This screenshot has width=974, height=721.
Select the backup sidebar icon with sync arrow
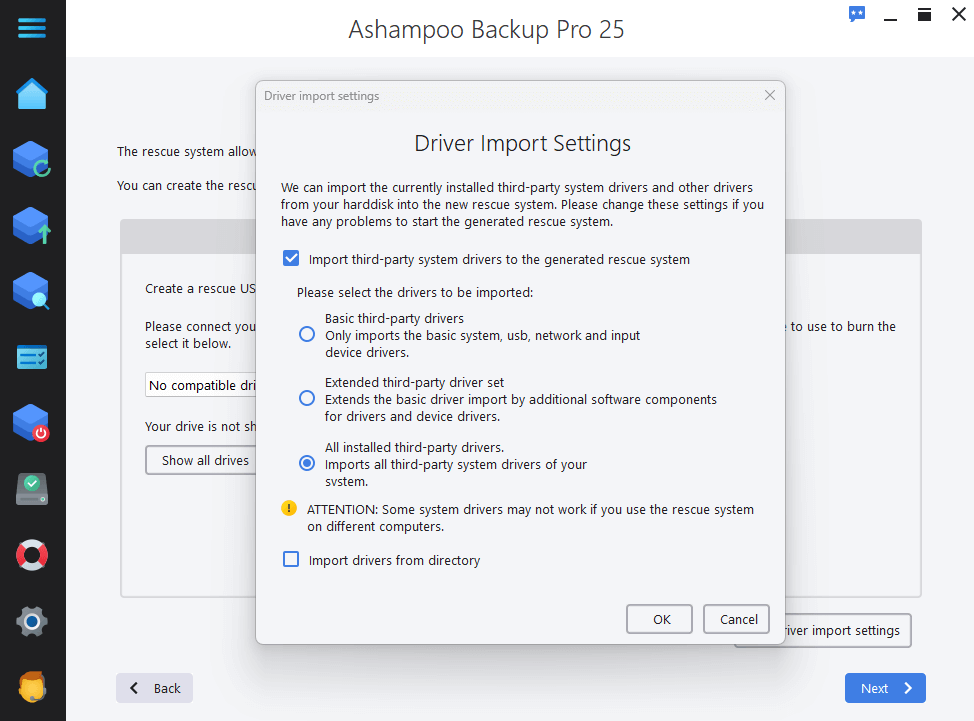click(32, 159)
